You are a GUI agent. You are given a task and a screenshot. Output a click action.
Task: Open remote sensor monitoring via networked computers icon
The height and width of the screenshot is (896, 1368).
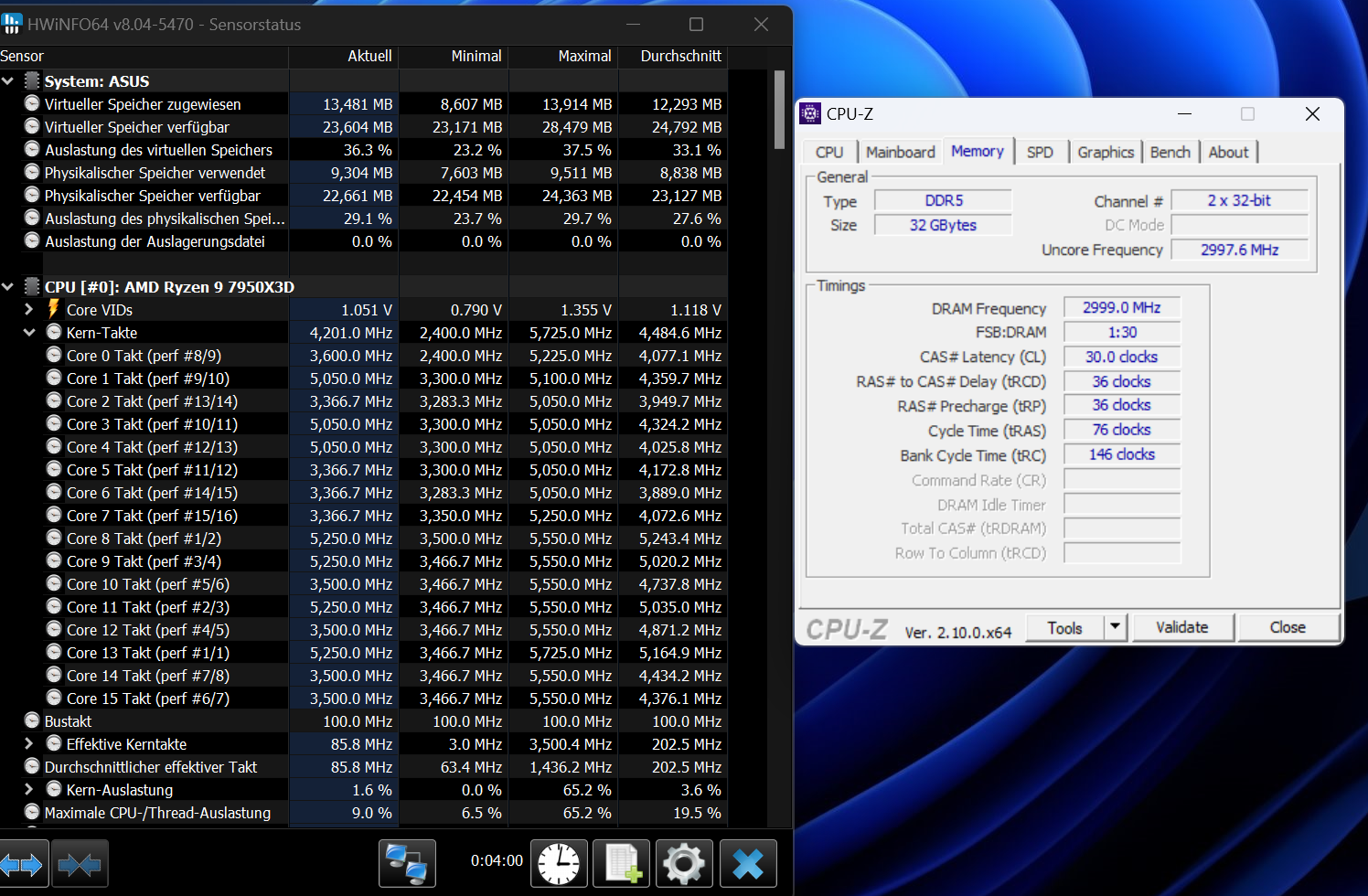(407, 863)
